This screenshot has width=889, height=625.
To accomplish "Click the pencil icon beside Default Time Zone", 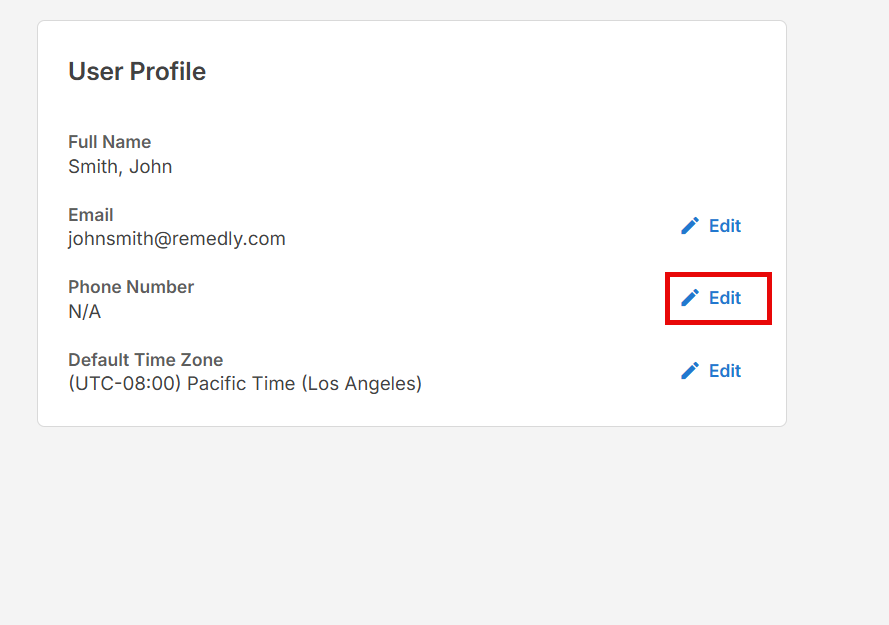I will click(689, 371).
